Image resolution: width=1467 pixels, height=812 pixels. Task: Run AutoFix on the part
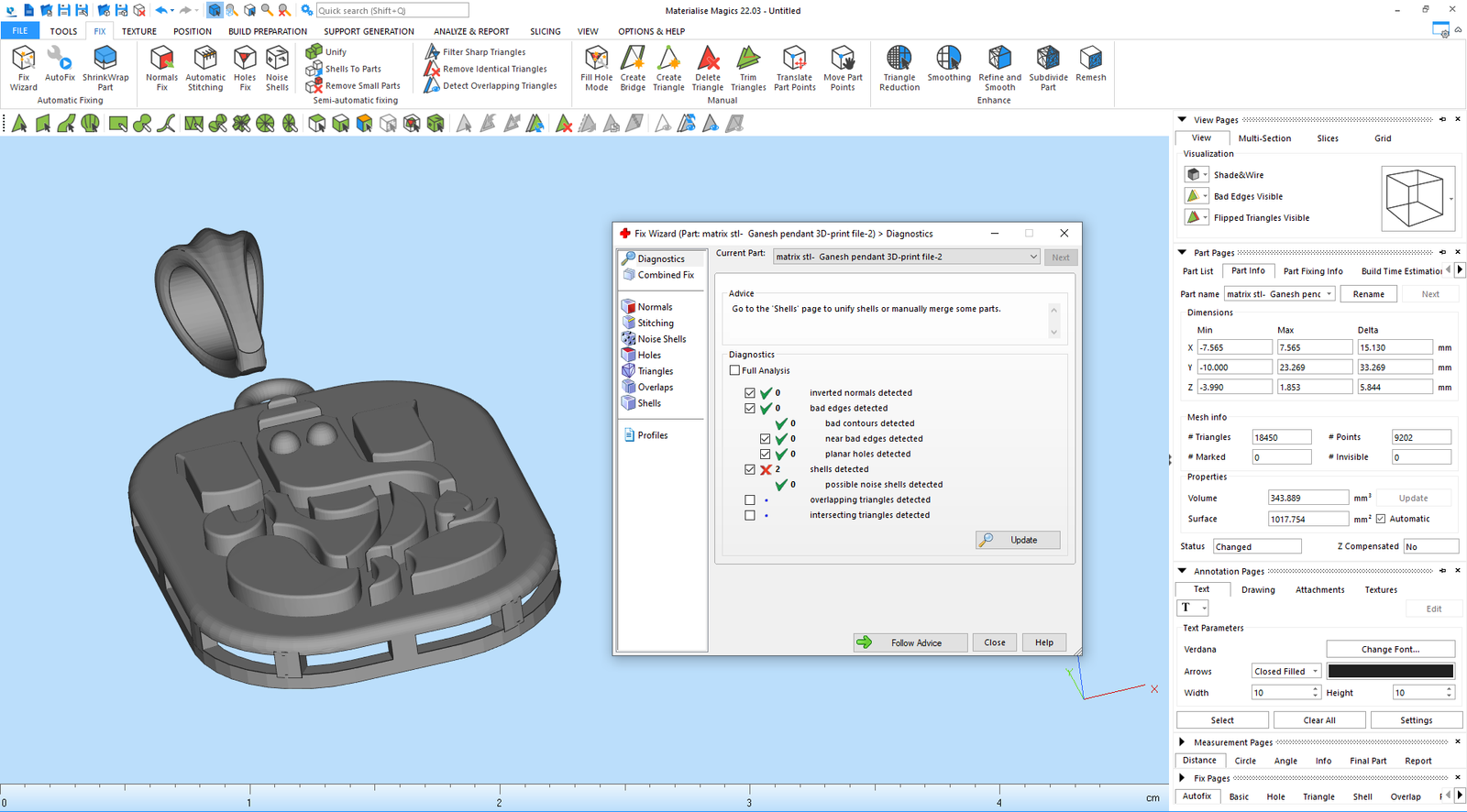[x=60, y=64]
